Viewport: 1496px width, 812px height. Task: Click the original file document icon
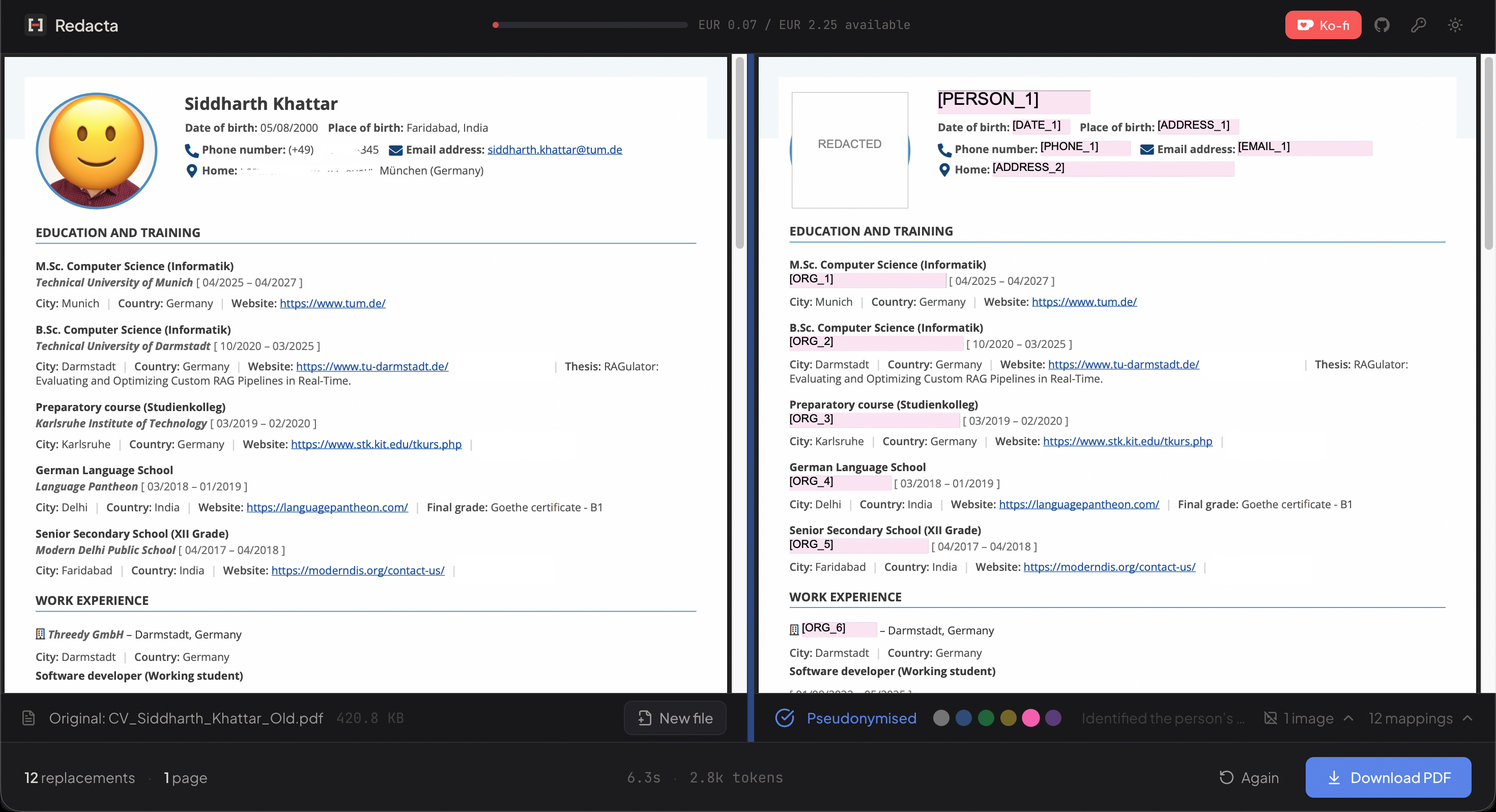[28, 718]
